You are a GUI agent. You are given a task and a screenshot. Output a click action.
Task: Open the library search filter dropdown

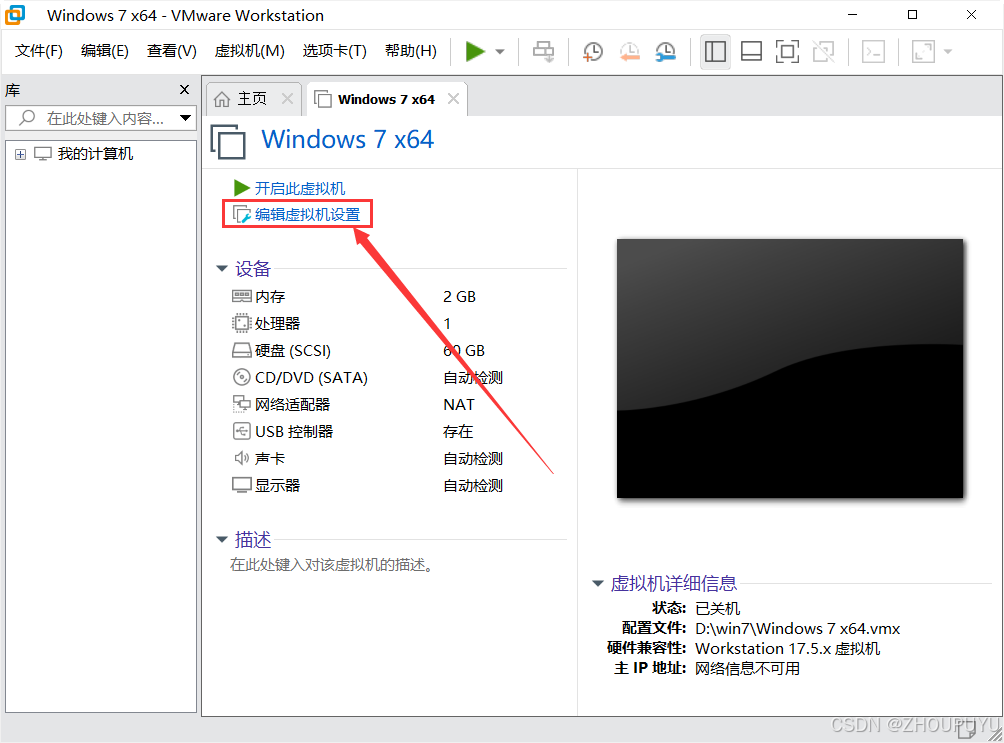coord(186,118)
